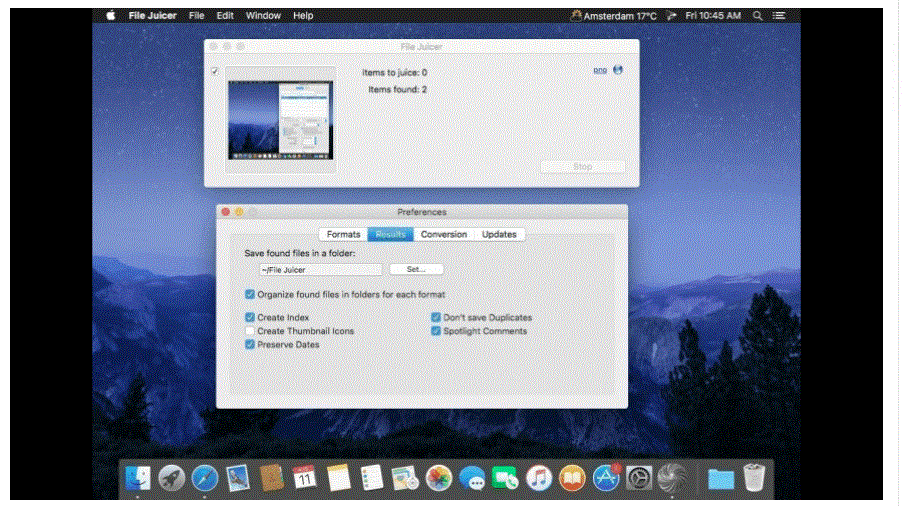Switch to the Conversion tab

pos(444,234)
